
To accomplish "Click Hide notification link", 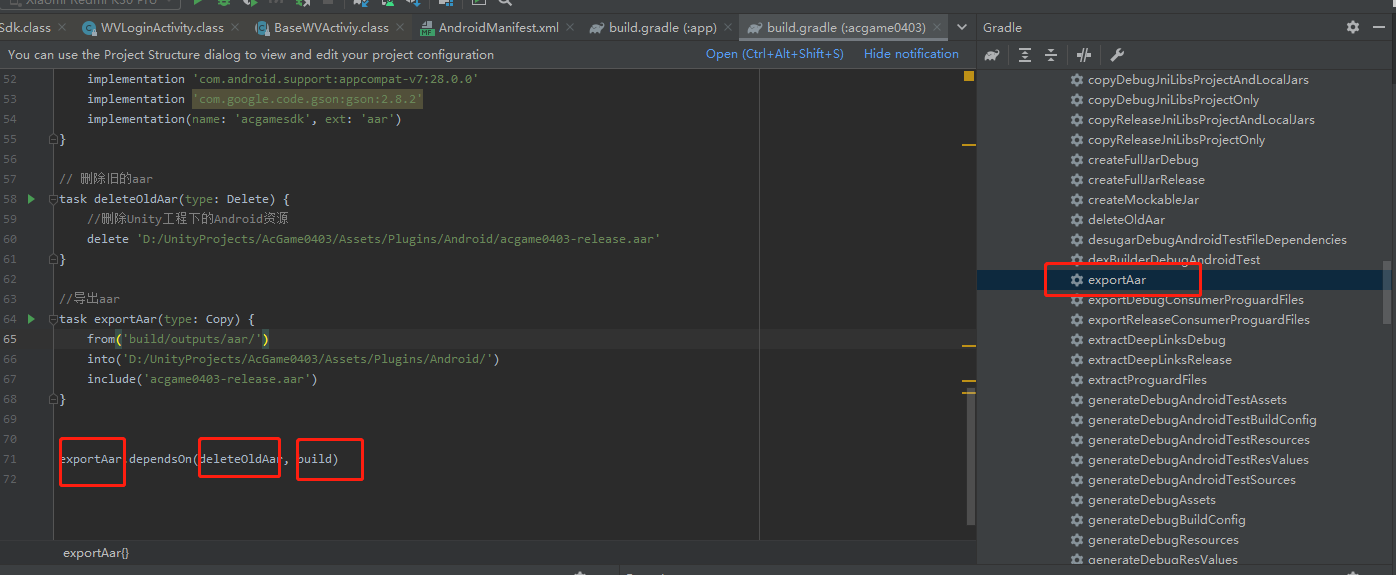I will [x=911, y=54].
